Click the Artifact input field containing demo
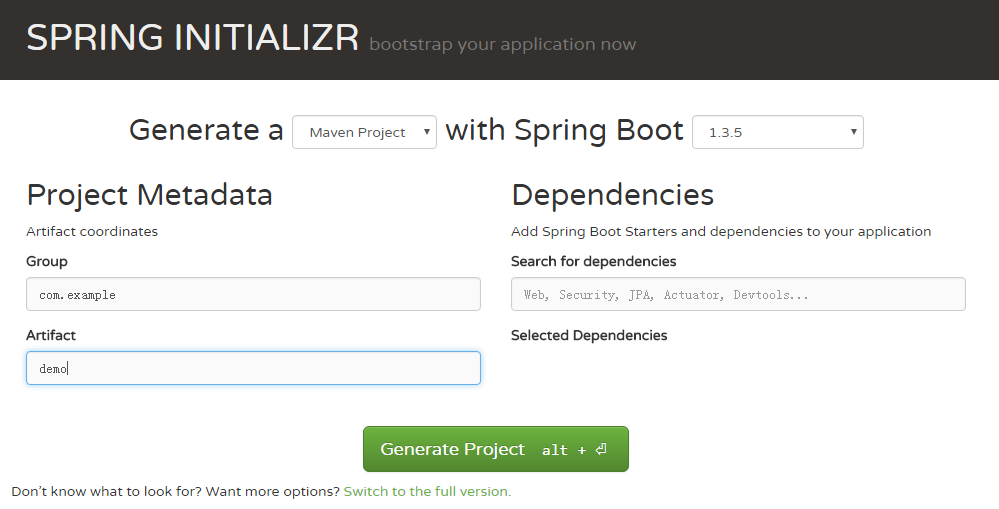The width and height of the screenshot is (999, 509). 253,368
